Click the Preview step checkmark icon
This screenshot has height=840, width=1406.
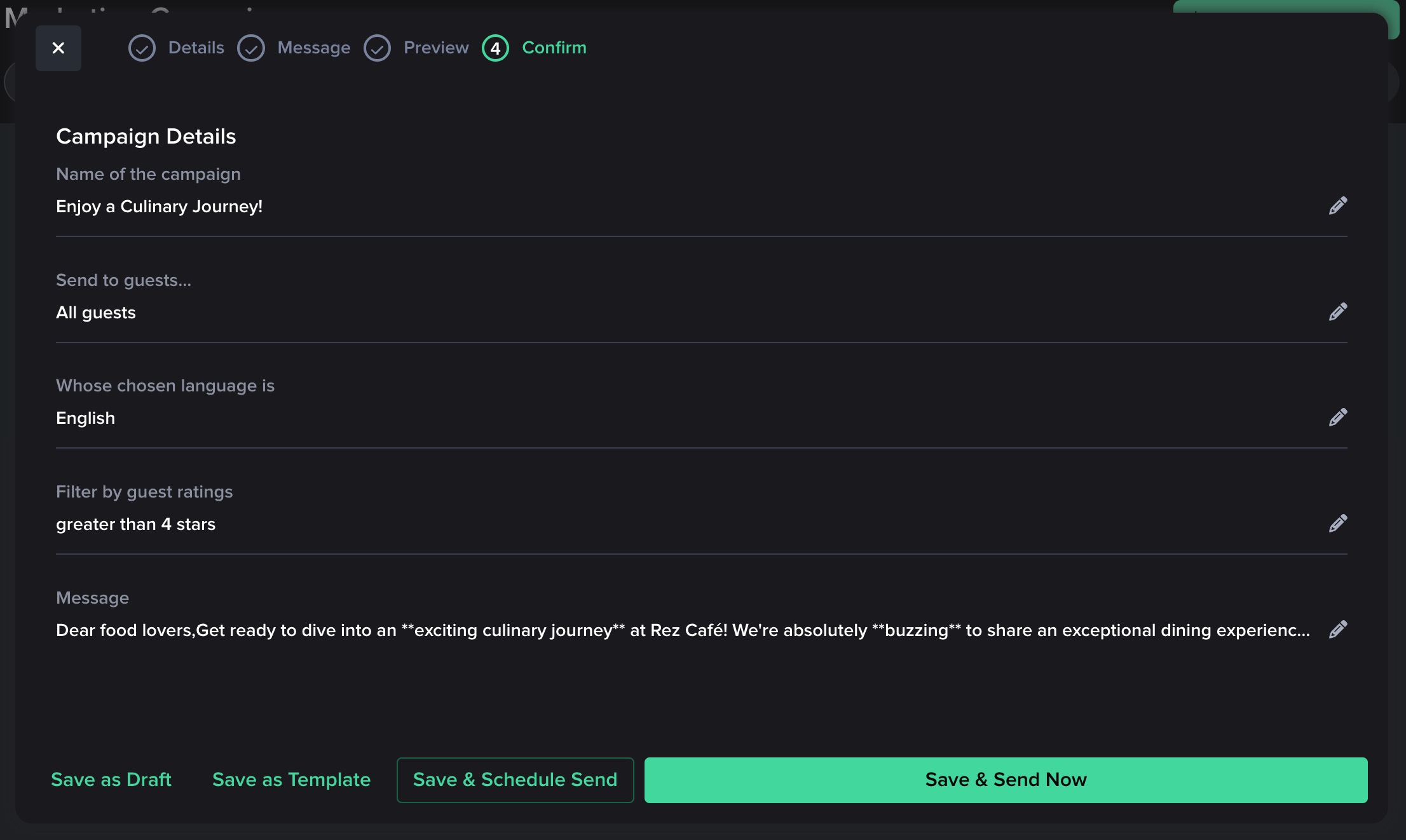tap(377, 48)
